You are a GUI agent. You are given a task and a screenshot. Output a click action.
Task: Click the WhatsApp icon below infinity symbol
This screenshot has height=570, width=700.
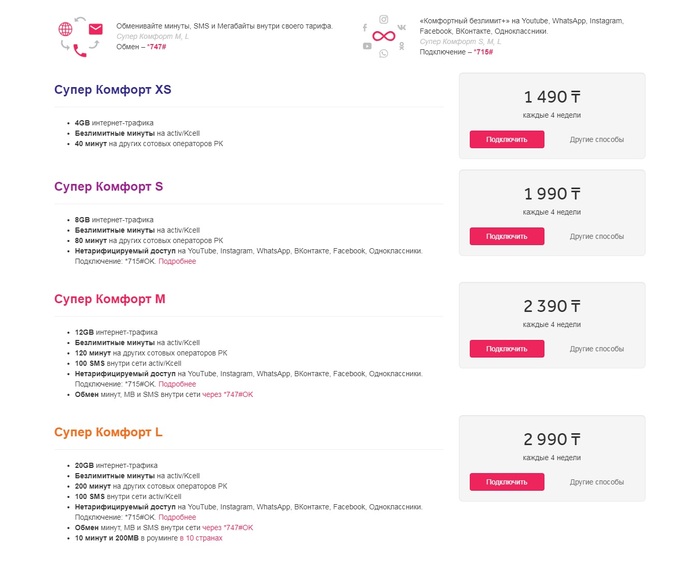click(383, 53)
